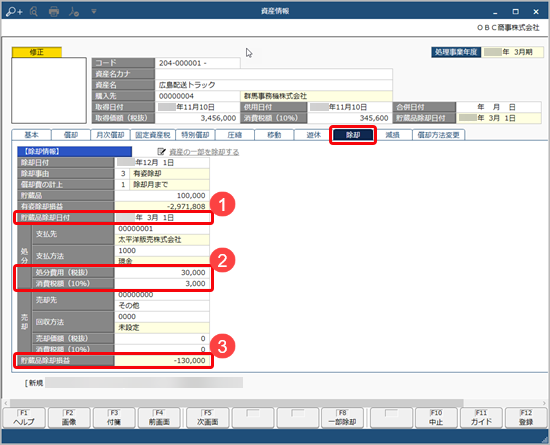
Task: Click the F12 登録 button
Action: click(526, 418)
